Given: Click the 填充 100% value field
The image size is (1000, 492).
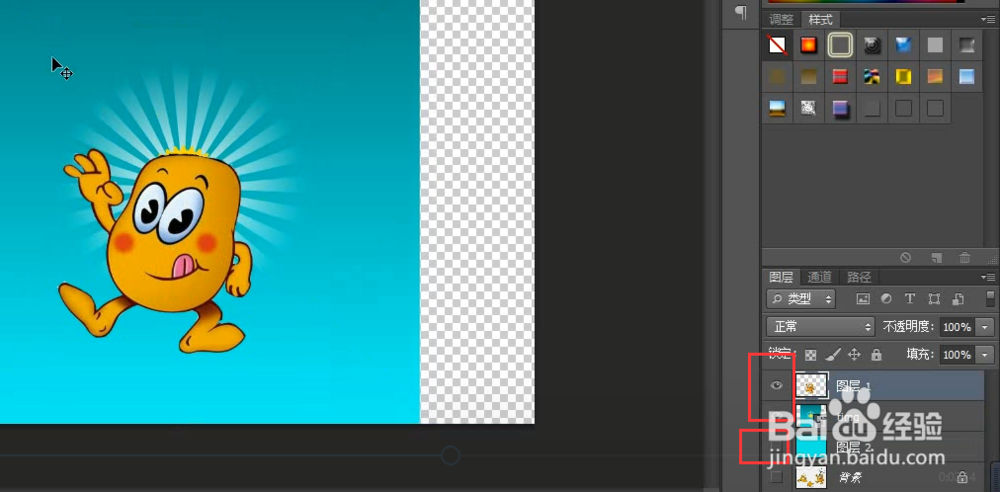Looking at the screenshot, I should coord(957,355).
